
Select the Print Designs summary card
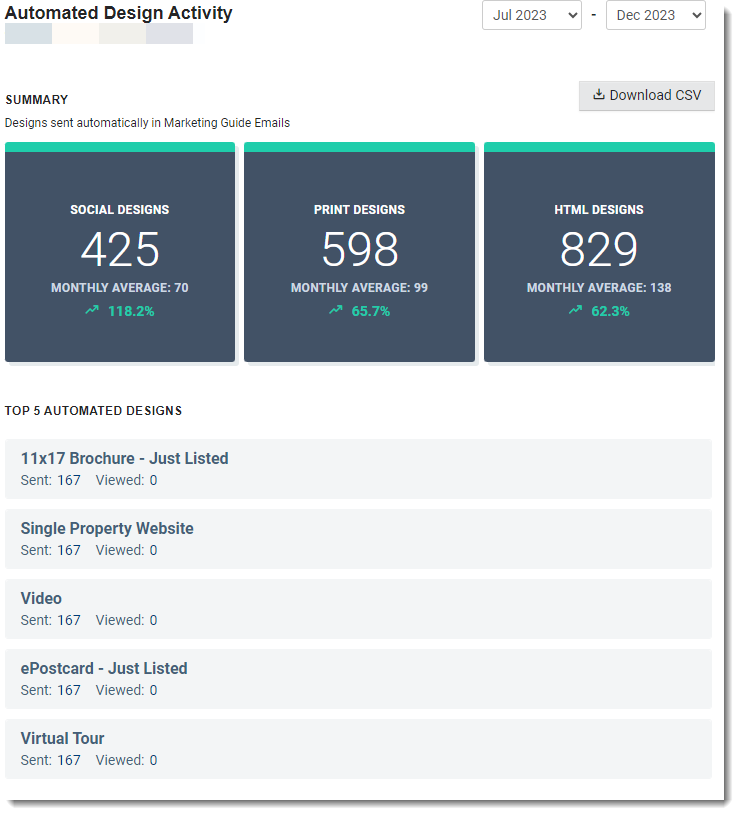click(x=359, y=255)
